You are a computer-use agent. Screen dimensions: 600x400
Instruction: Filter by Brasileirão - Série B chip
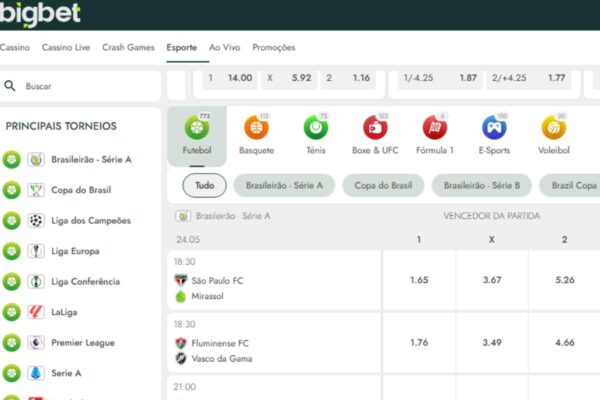click(x=481, y=185)
